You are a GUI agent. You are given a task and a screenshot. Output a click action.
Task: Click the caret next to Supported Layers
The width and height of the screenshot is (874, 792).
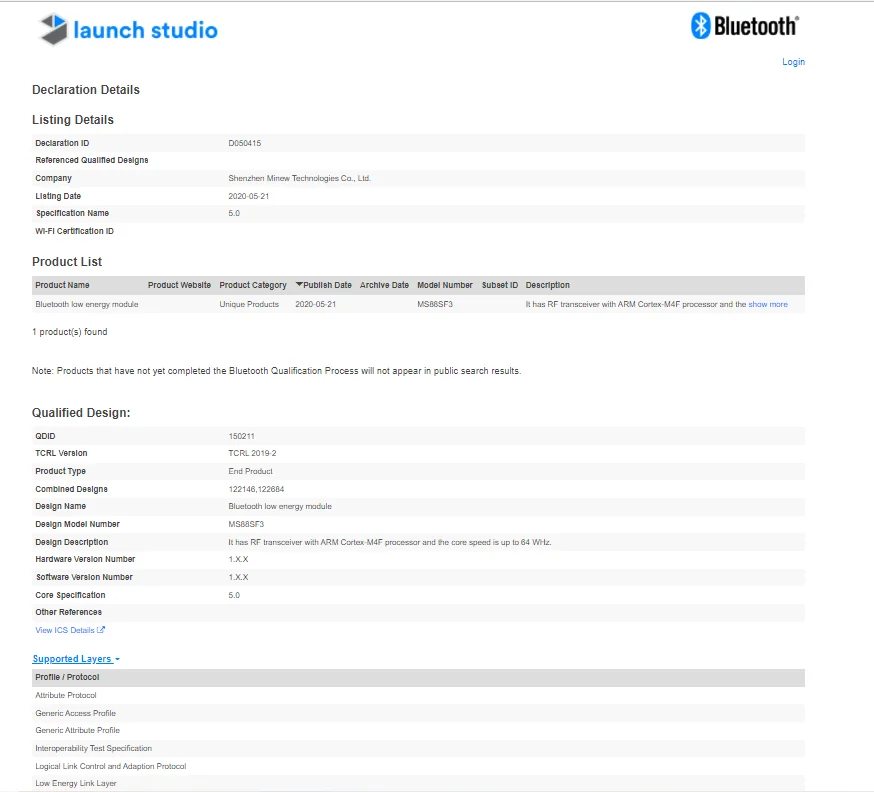coord(118,659)
